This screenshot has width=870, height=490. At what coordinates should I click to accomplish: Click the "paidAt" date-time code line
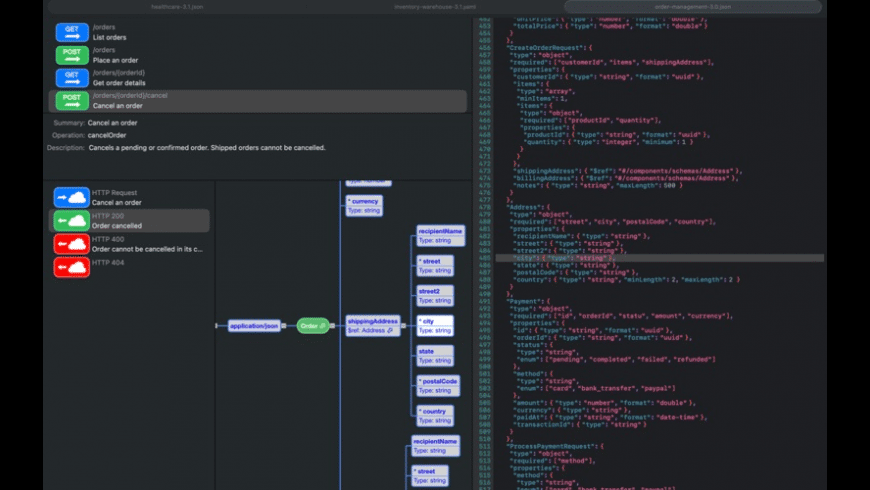(x=610, y=417)
